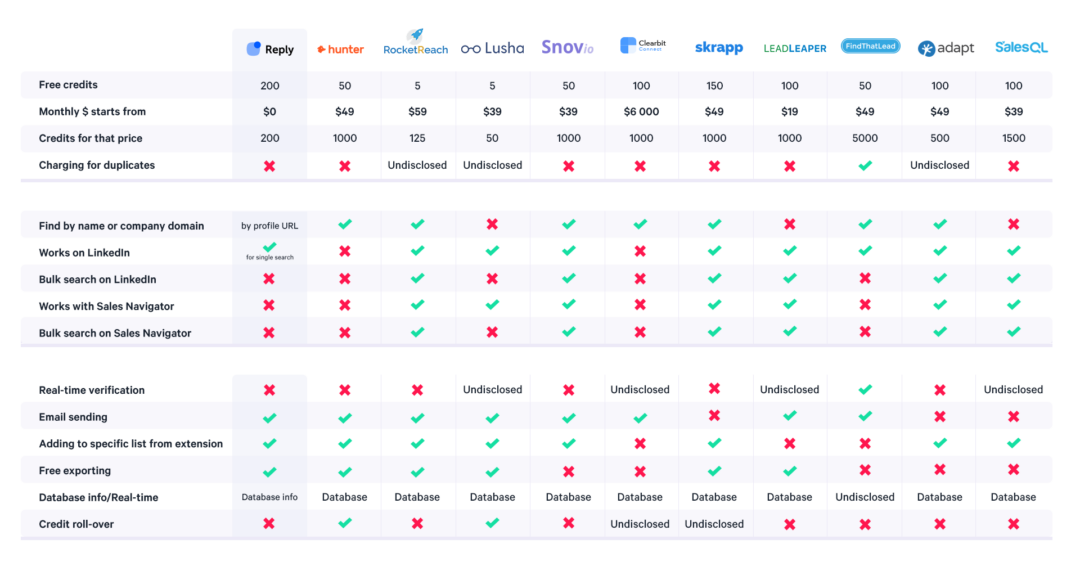This screenshot has width=1080, height=571.
Task: Click FindThatLead's green check for charging duplicates
Action: (865, 165)
